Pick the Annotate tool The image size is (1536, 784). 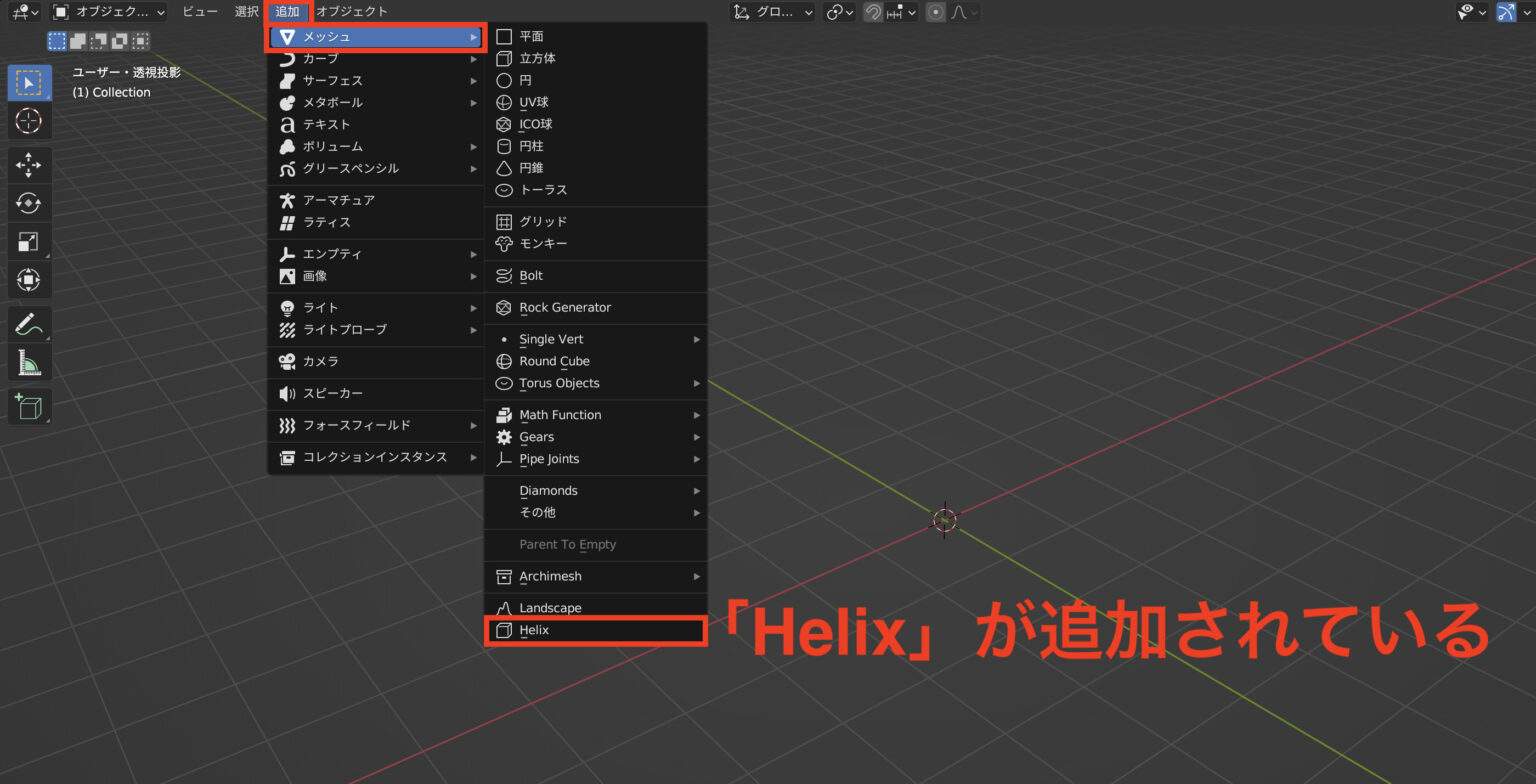(29, 322)
